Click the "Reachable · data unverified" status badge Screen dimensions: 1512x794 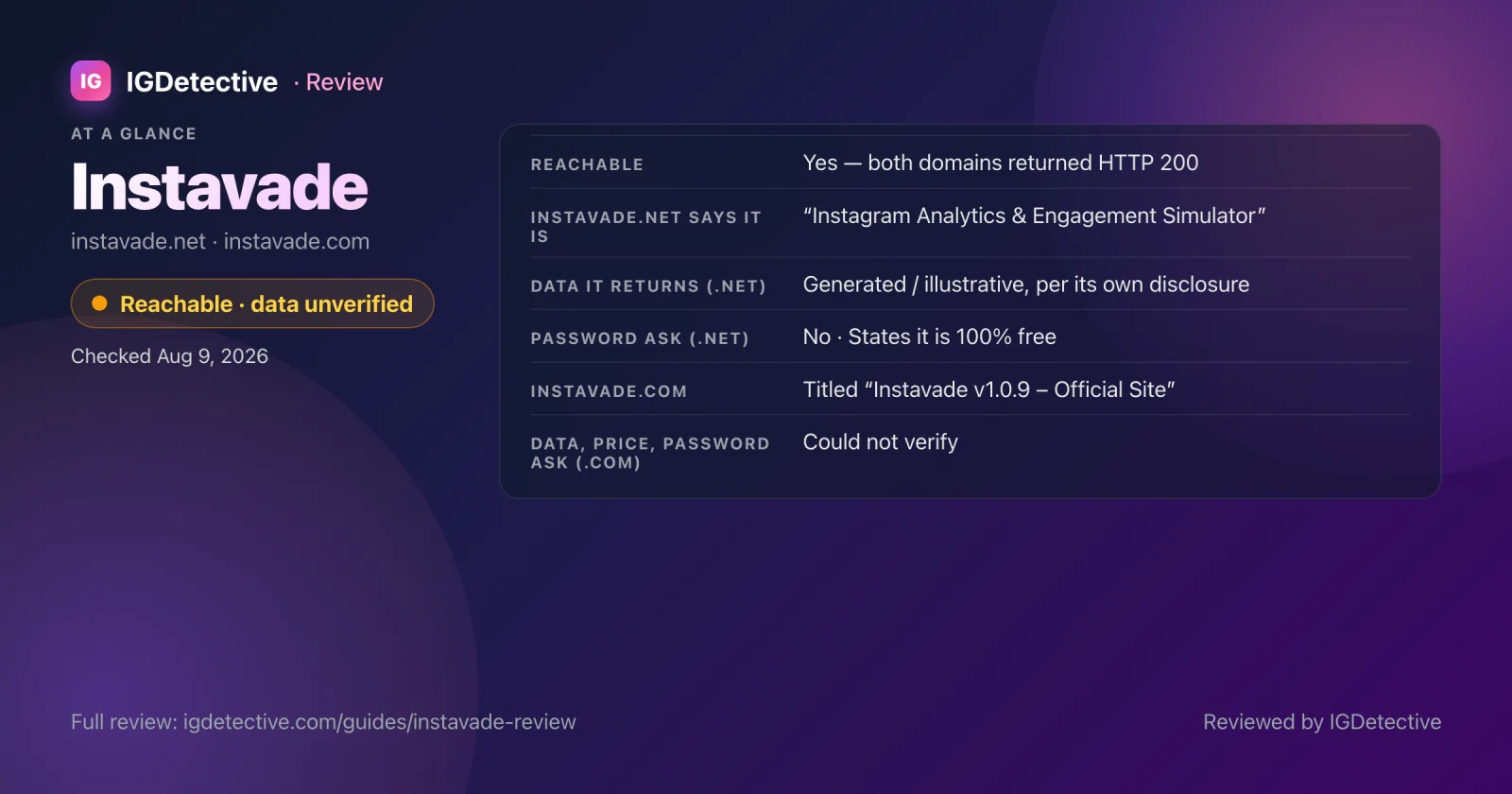[x=252, y=303]
